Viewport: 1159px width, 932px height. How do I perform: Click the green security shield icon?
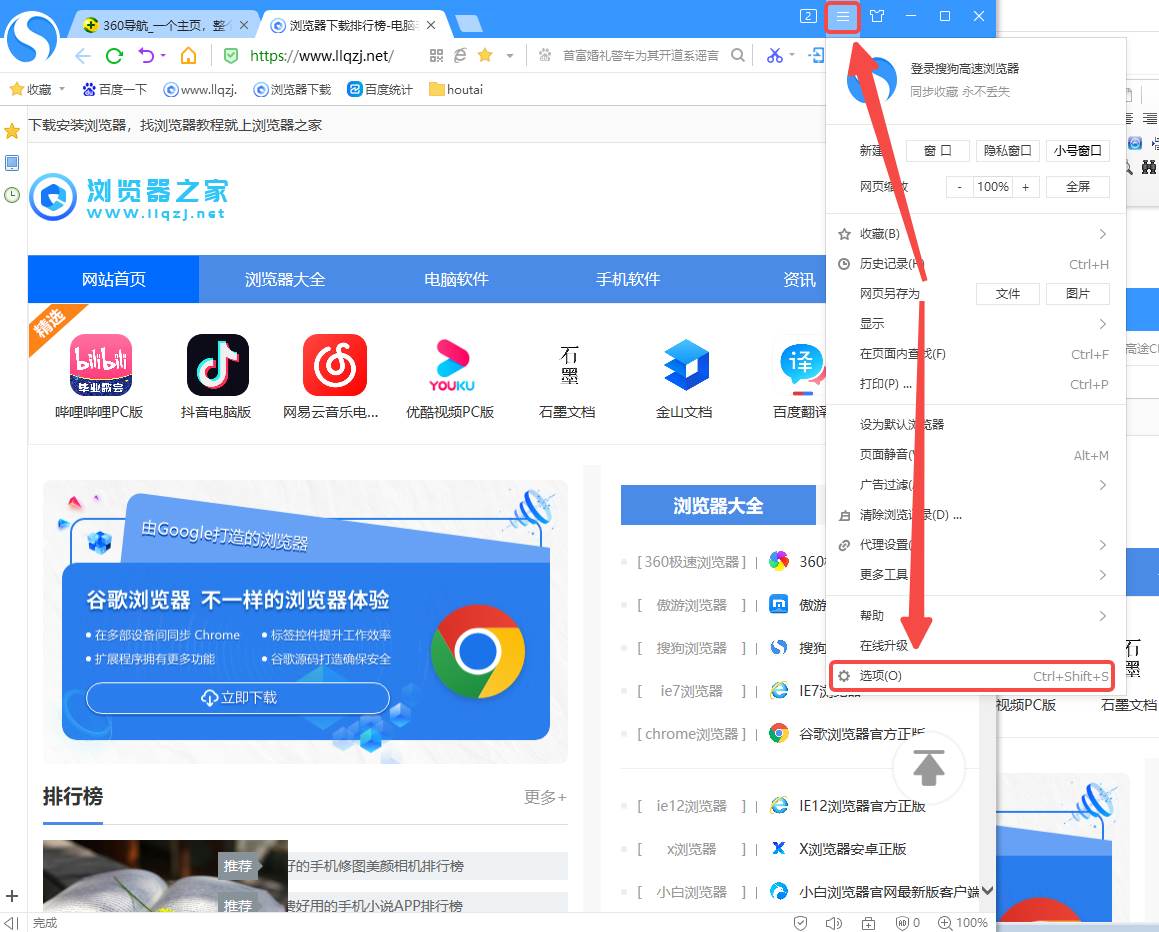pyautogui.click(x=231, y=55)
